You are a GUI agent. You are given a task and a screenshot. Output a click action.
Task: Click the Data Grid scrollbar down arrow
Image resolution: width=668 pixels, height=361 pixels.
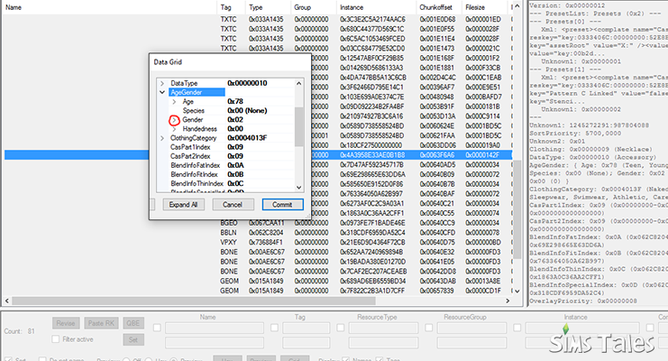pyautogui.click(x=299, y=187)
